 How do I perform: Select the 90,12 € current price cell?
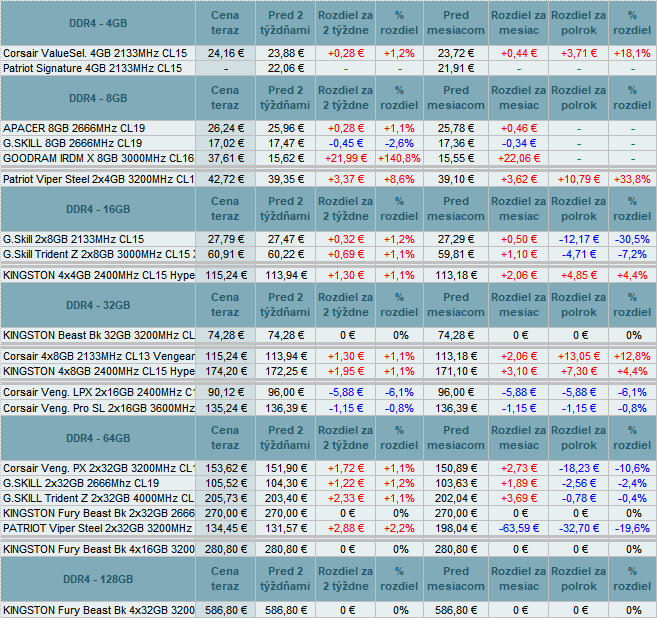(x=225, y=392)
